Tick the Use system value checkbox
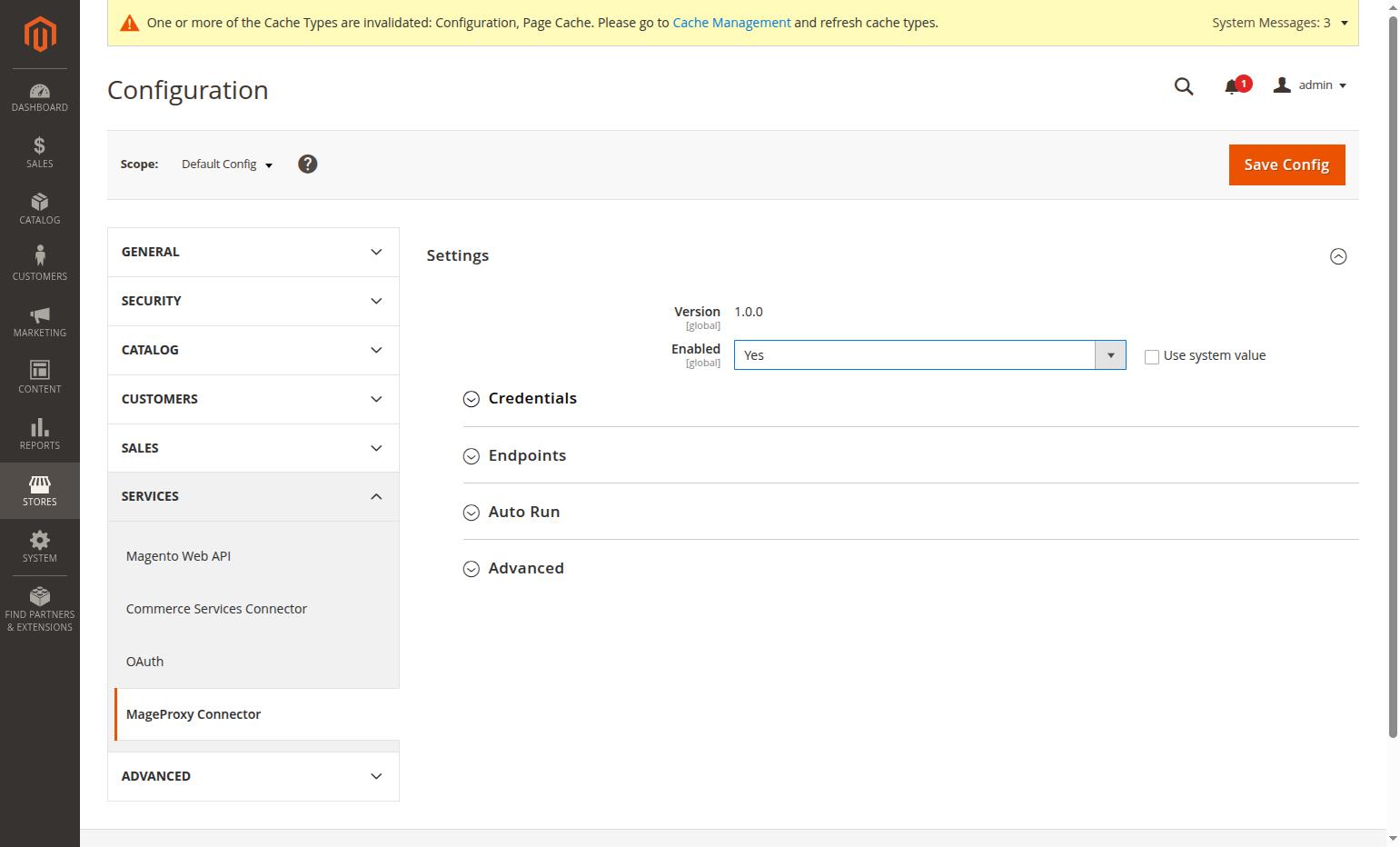1400x847 pixels. (x=1152, y=356)
